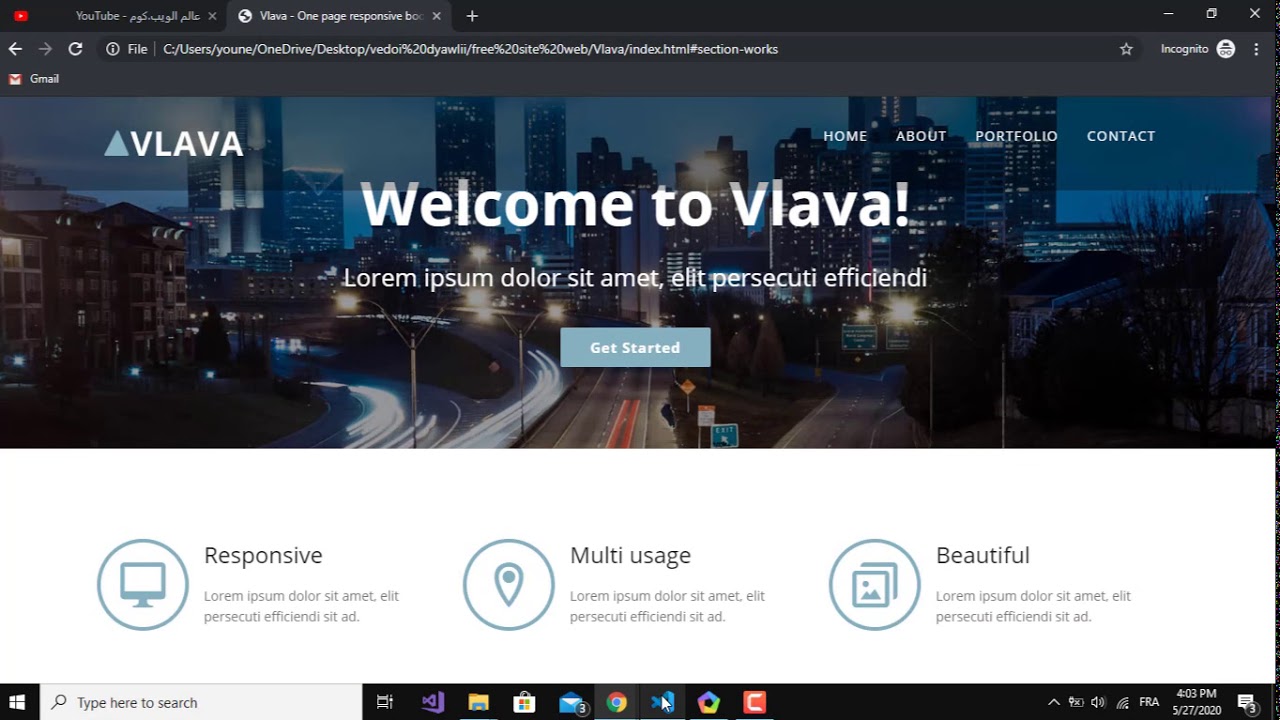Select the Vlava one page responsive tab

(x=340, y=16)
